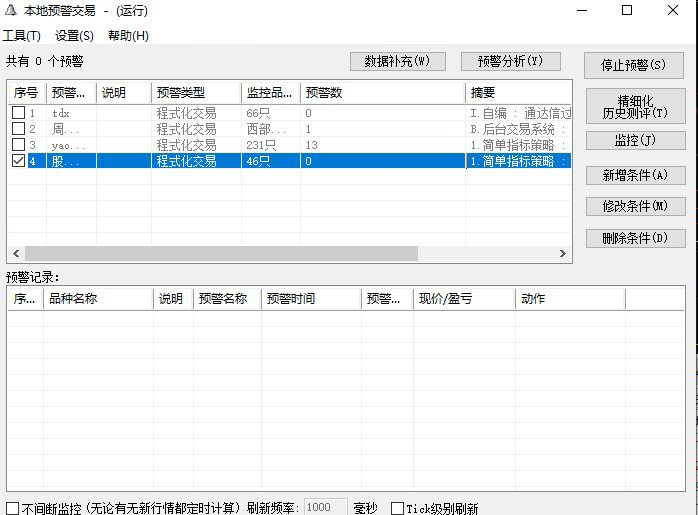Sort by the 序号 column header
698x515 pixels.
click(x=27, y=93)
